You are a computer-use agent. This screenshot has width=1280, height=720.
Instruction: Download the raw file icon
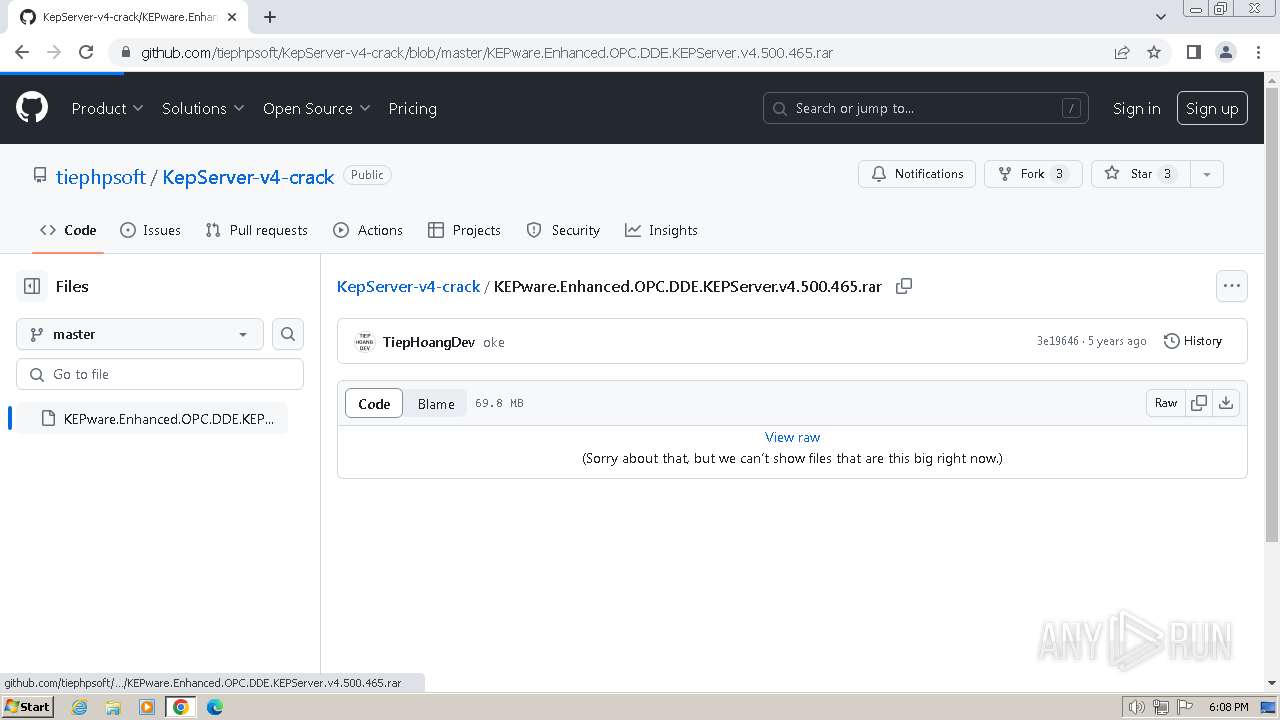[1226, 403]
